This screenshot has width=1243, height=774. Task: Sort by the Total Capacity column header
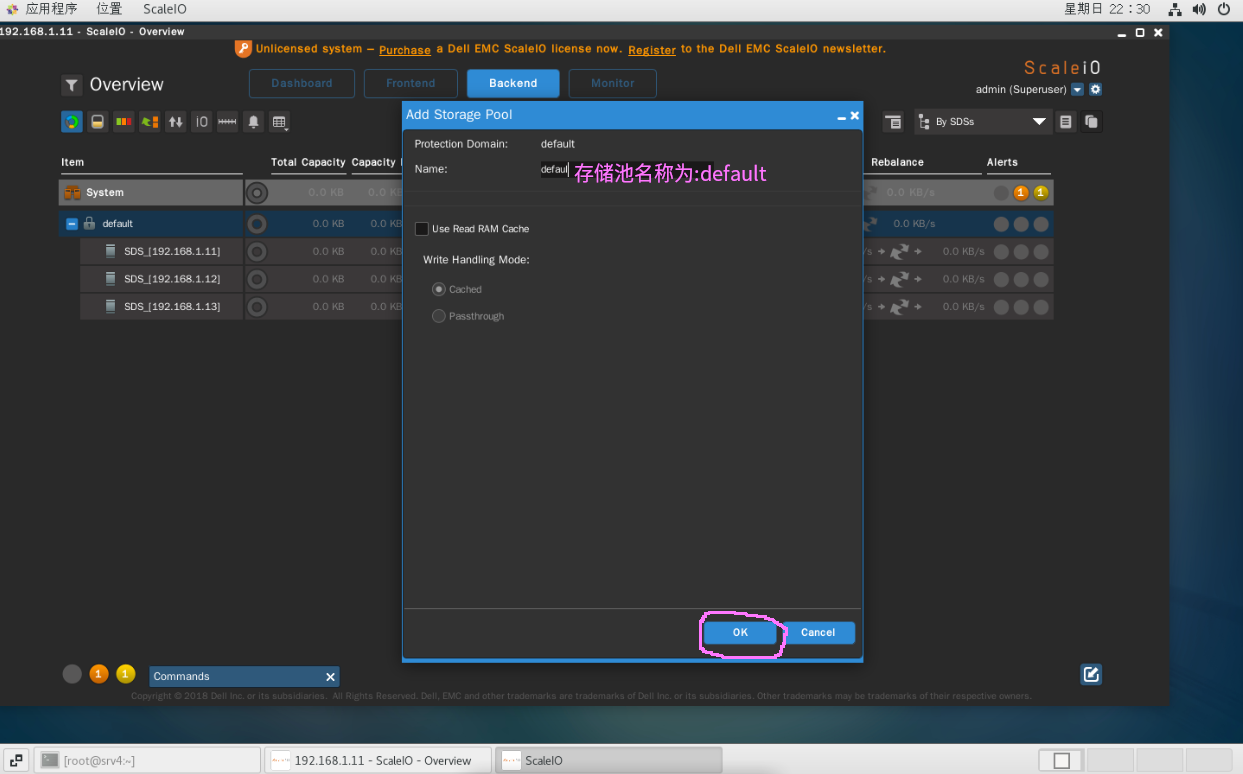(x=308, y=162)
